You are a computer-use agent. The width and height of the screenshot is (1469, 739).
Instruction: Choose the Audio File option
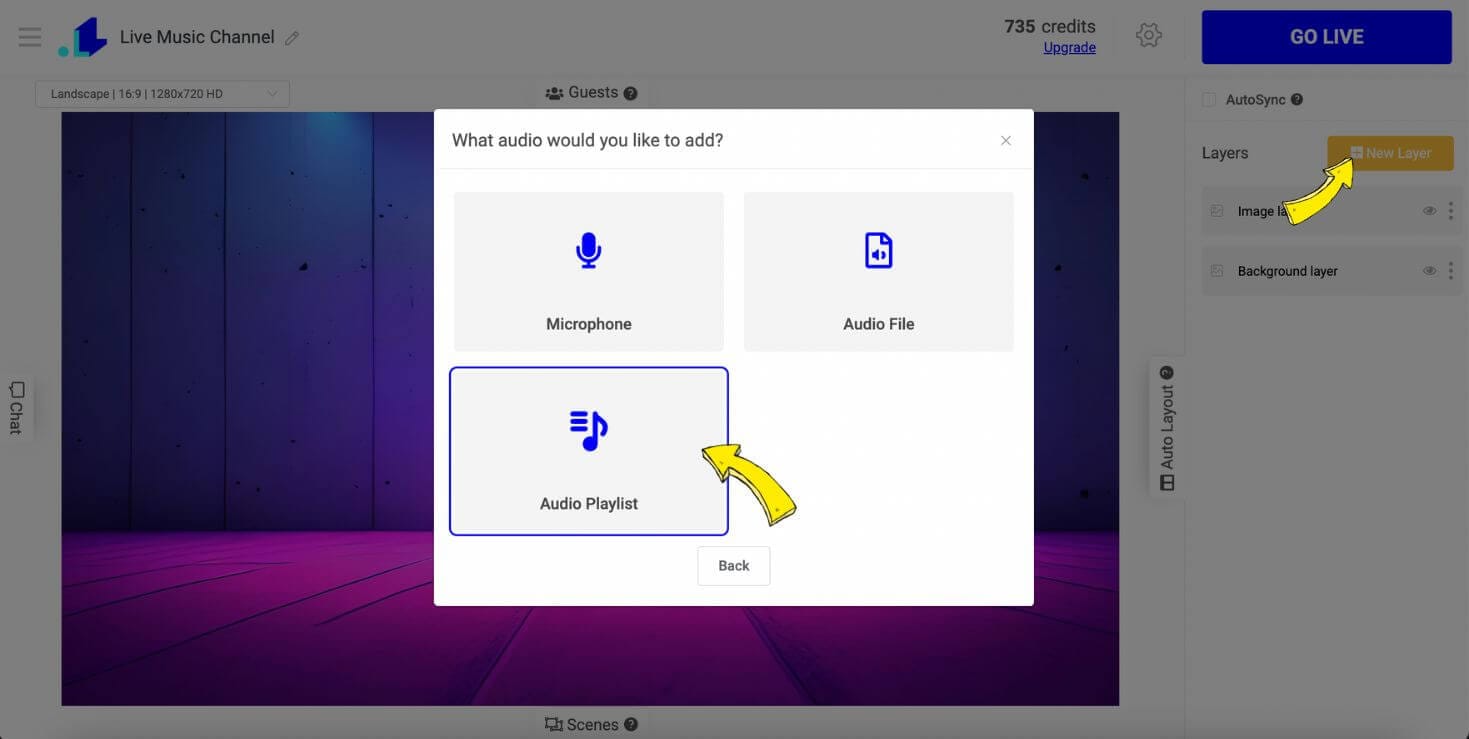879,271
